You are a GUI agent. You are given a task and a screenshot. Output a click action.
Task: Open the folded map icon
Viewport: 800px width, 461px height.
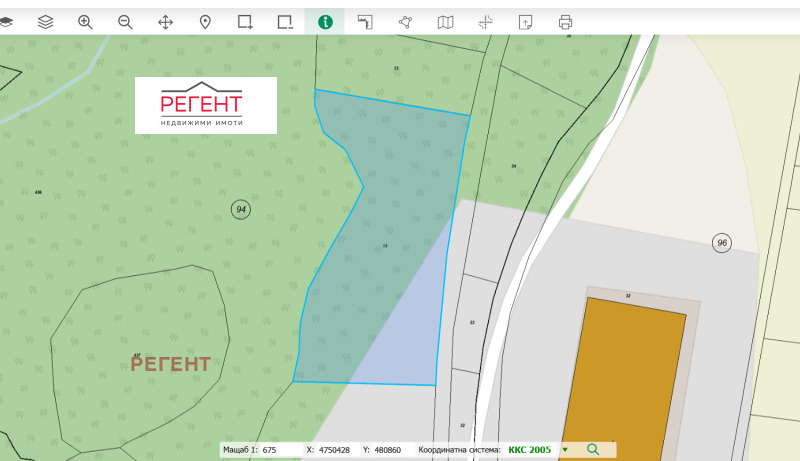click(445, 21)
